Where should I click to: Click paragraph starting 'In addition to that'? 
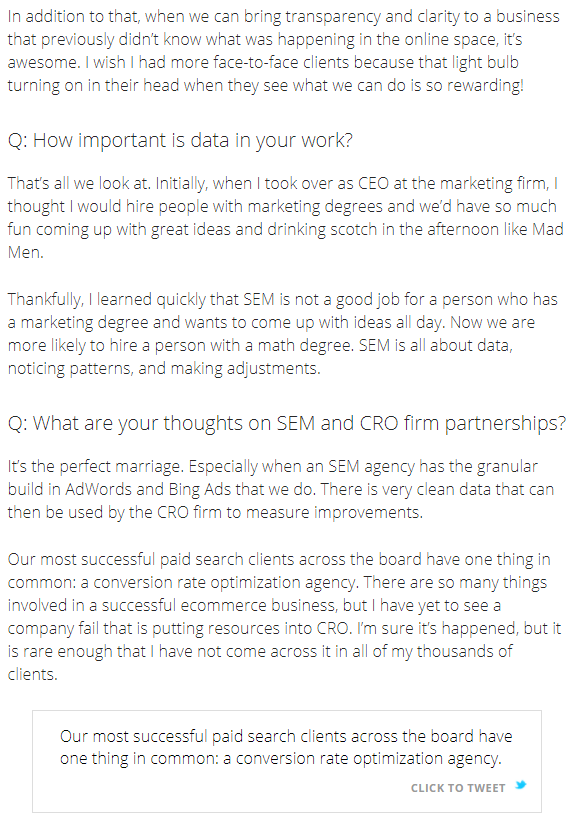(x=283, y=51)
